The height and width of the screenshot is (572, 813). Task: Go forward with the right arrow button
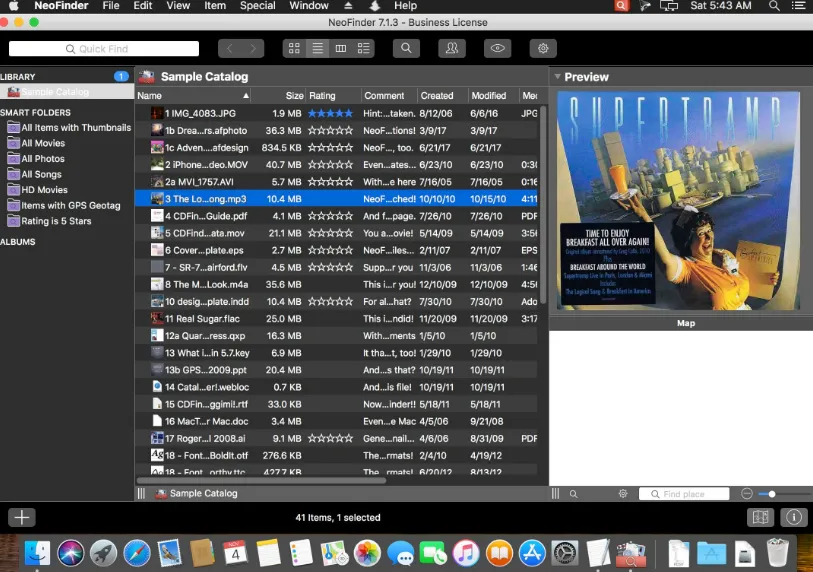[253, 48]
